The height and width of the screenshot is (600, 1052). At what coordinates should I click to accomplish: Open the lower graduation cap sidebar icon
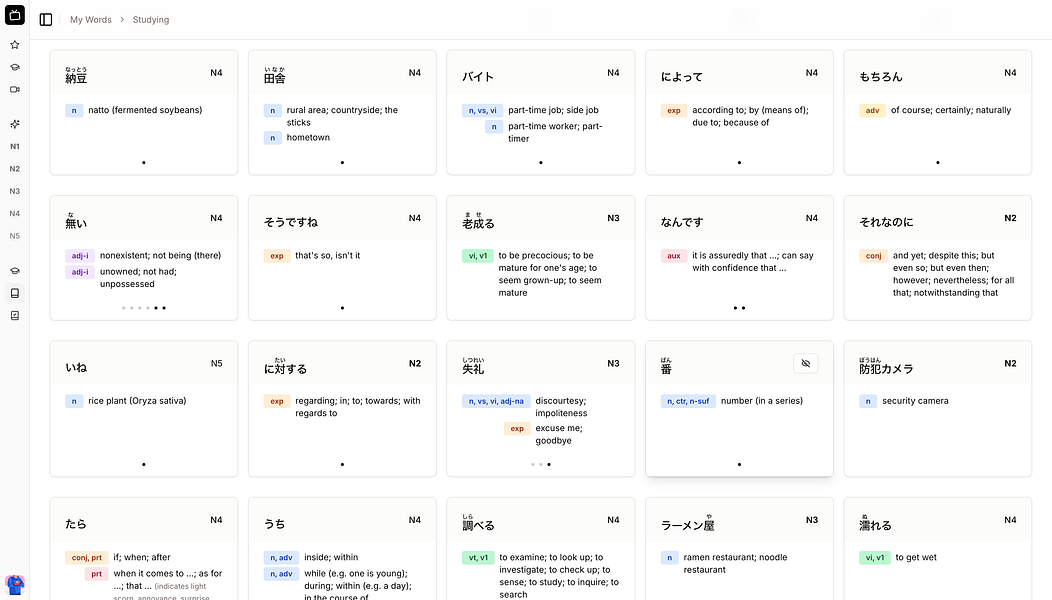point(15,271)
